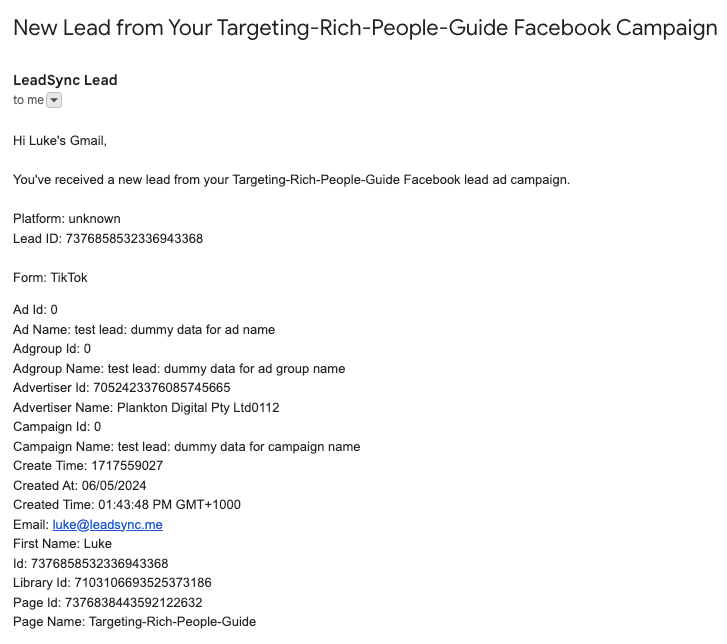Click the Page Id value line
This screenshot has height=644, width=727.
108,602
